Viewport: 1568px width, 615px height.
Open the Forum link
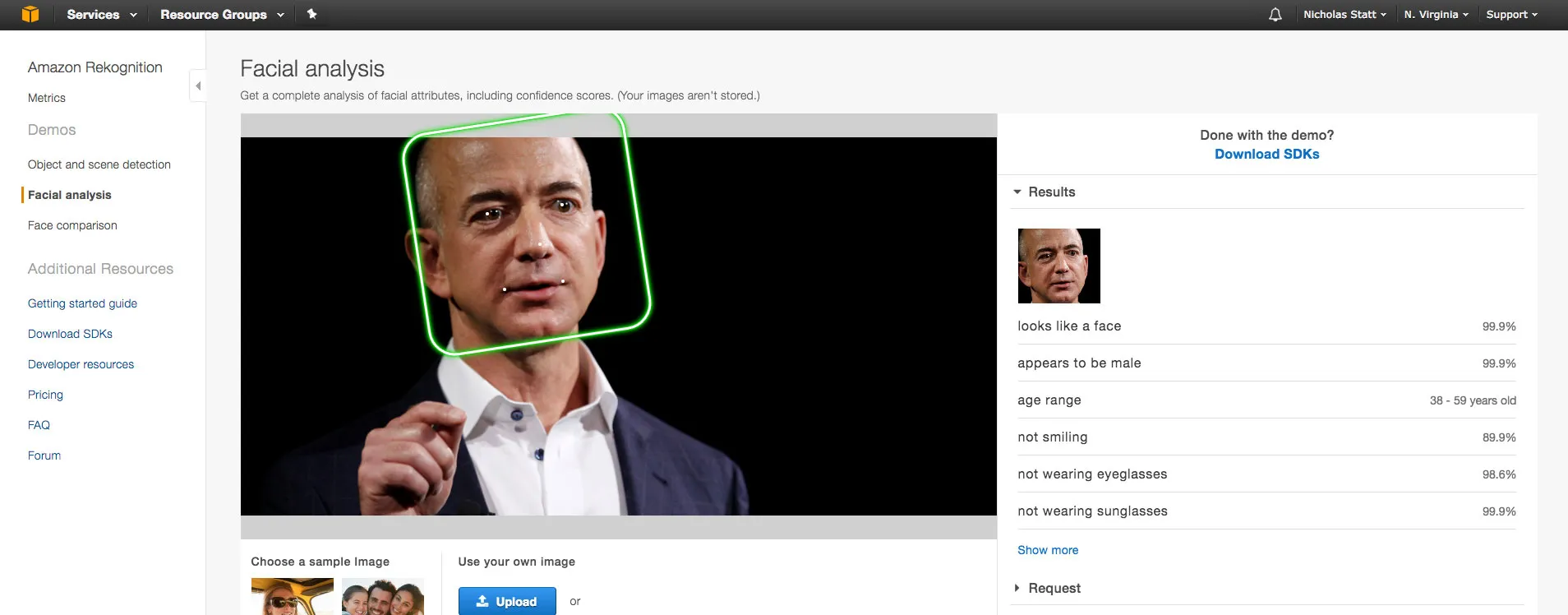click(44, 455)
